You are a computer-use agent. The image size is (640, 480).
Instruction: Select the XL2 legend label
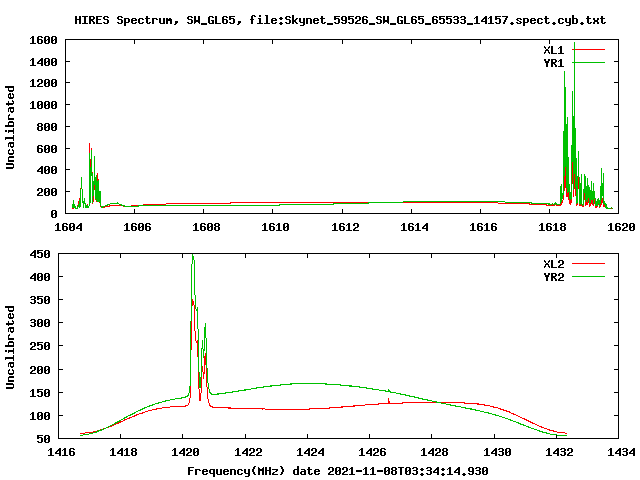point(553,264)
